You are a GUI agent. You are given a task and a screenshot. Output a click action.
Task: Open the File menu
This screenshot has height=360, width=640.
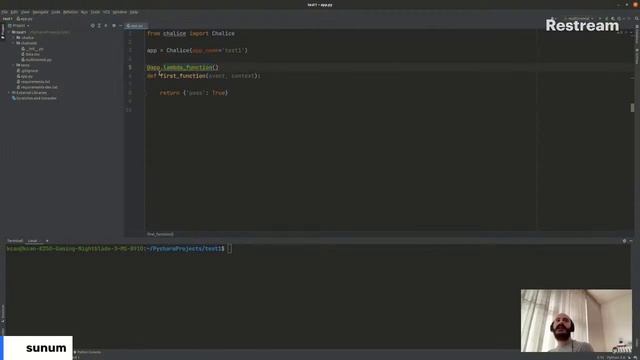tap(4, 12)
